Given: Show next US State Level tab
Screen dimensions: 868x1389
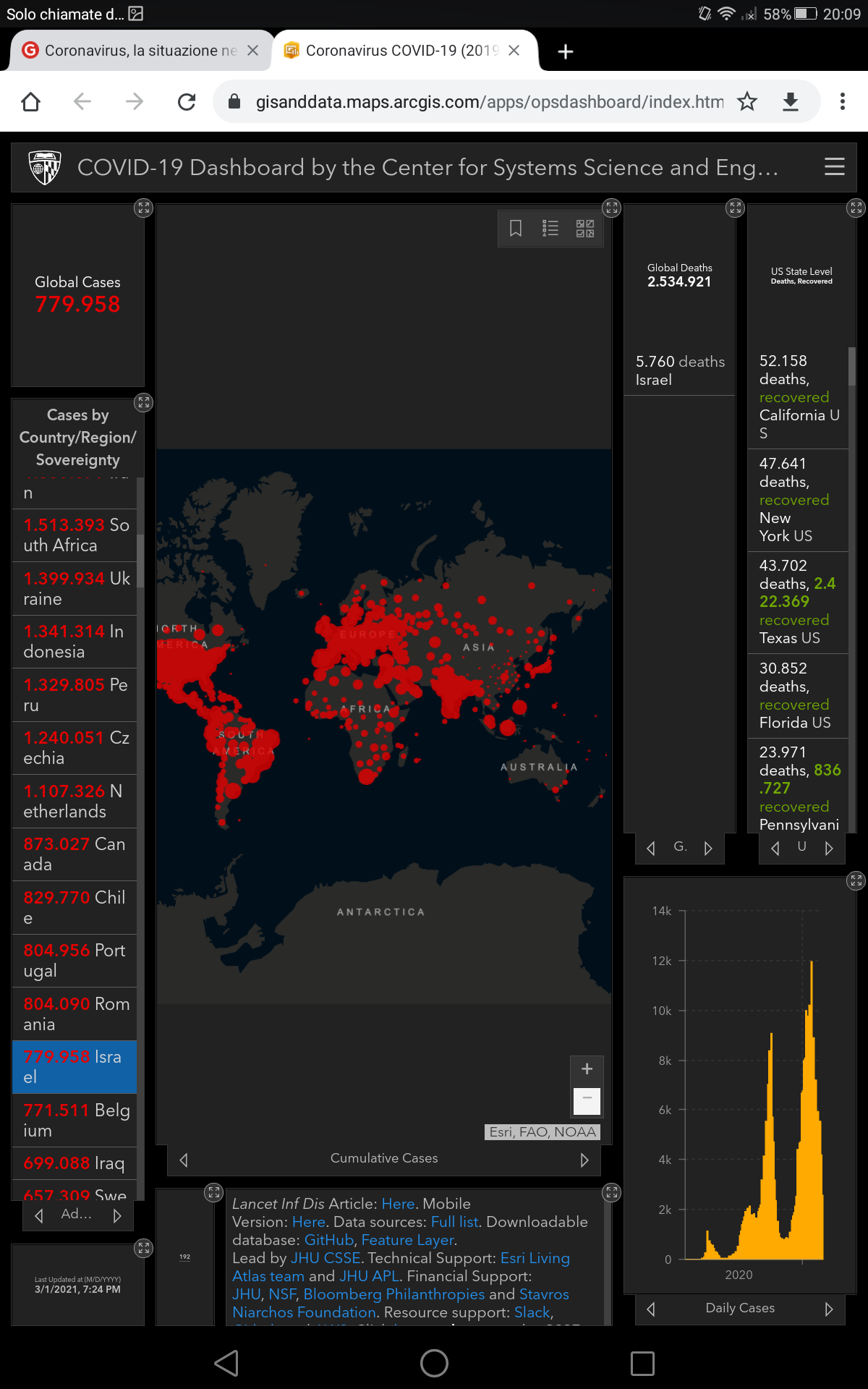Looking at the screenshot, I should [829, 848].
